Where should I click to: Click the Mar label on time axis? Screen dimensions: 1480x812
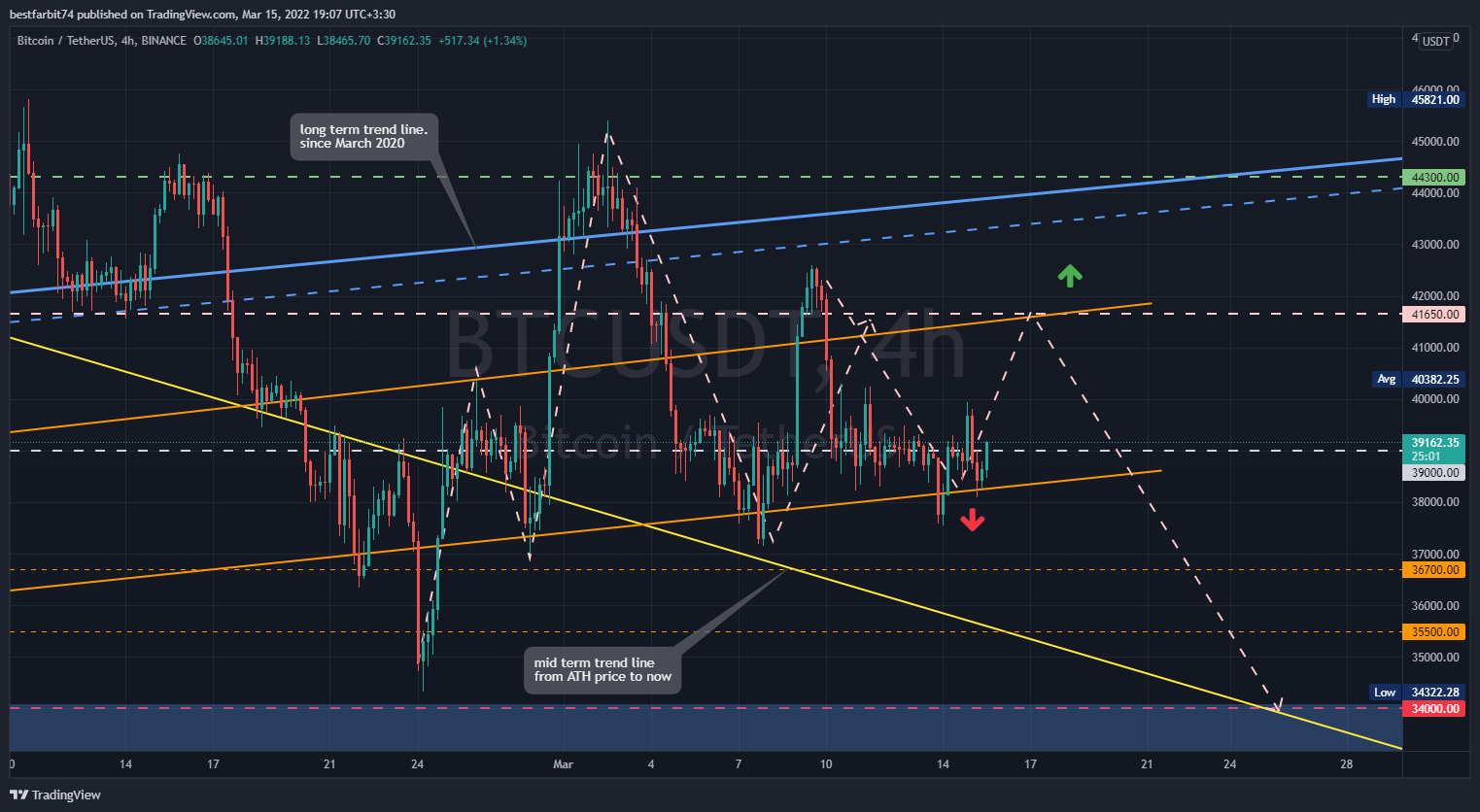click(564, 764)
